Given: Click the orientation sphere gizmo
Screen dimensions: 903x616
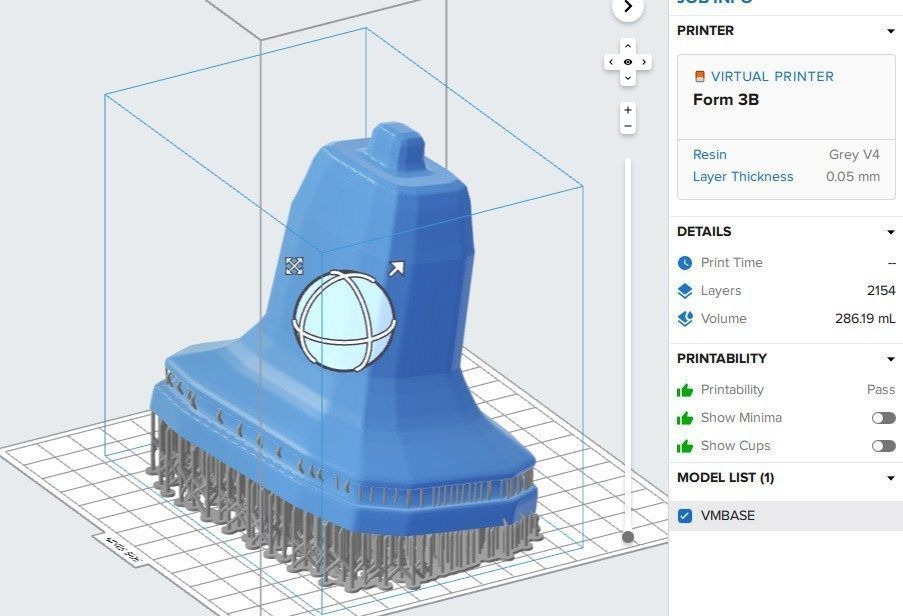Looking at the screenshot, I should point(344,321).
